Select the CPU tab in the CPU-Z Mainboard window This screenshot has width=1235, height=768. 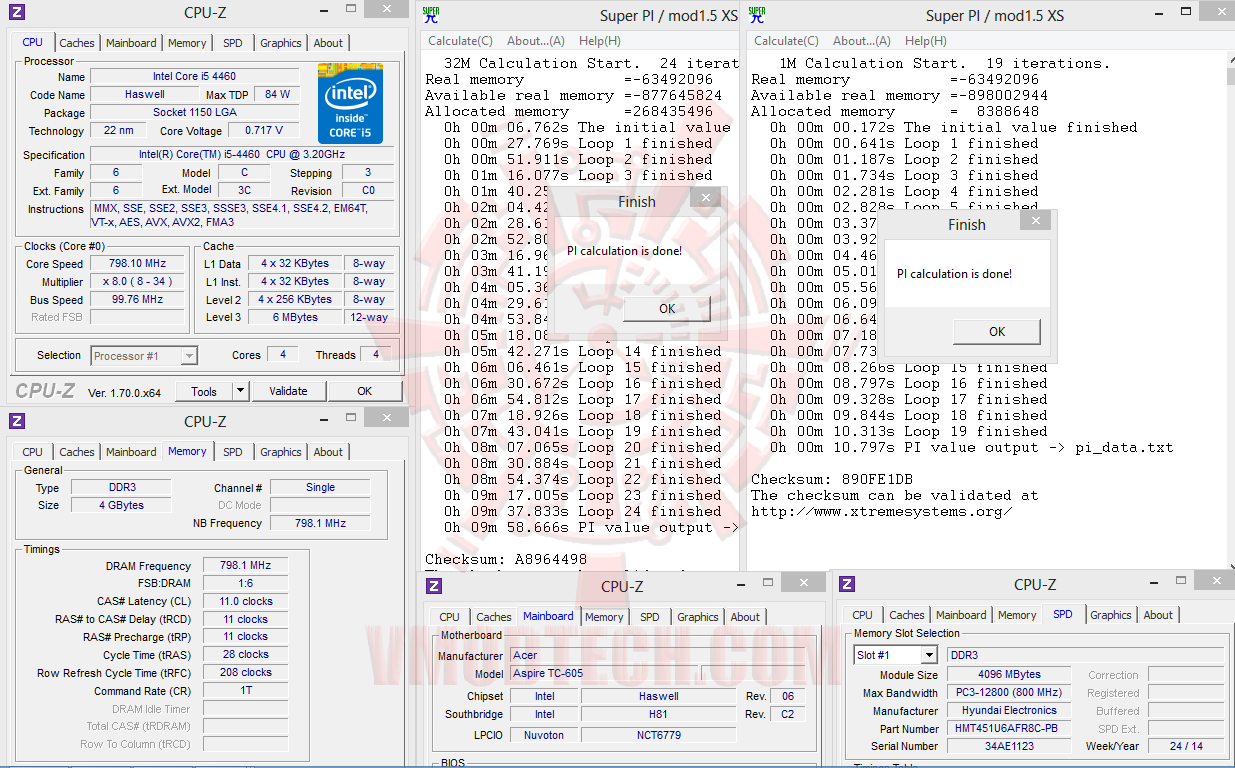(x=450, y=617)
